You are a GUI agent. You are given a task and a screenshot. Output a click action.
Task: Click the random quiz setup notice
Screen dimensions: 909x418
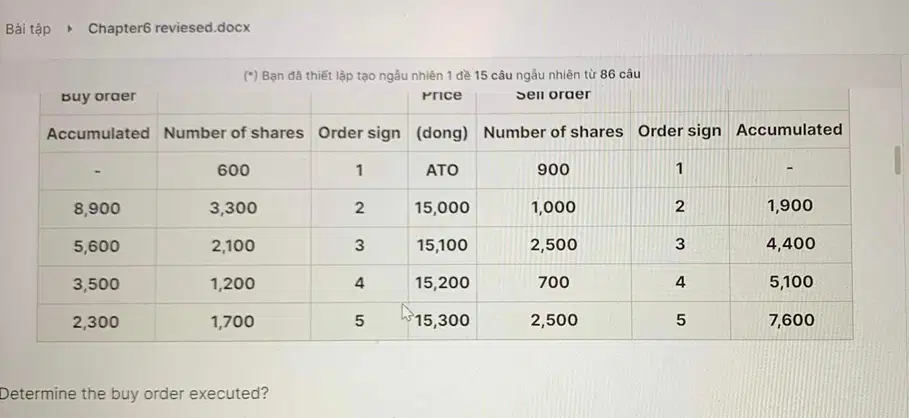click(x=442, y=75)
